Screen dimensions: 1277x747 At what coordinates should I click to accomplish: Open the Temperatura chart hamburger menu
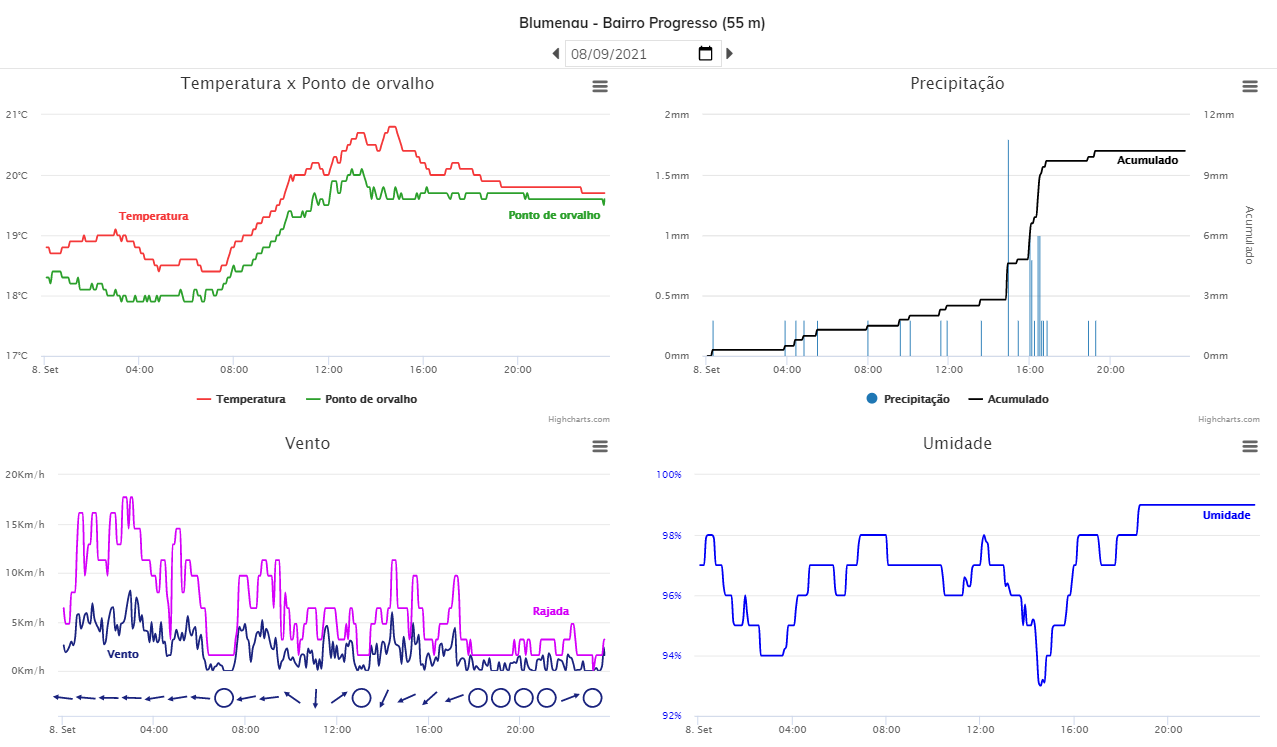(x=600, y=86)
